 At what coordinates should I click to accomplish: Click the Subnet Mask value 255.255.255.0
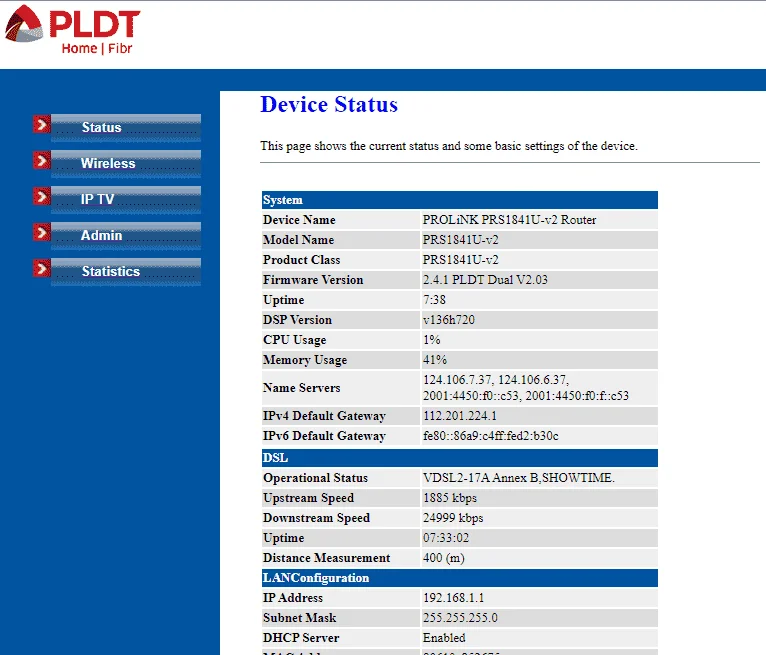pyautogui.click(x=460, y=618)
